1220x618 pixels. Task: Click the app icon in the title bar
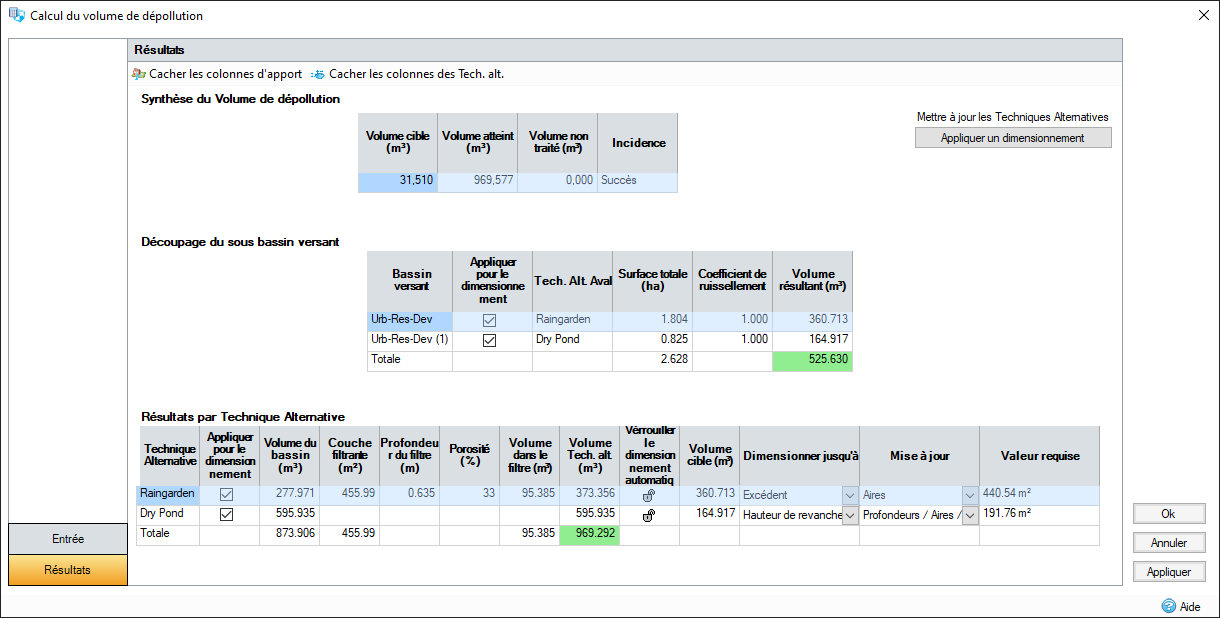tap(17, 15)
